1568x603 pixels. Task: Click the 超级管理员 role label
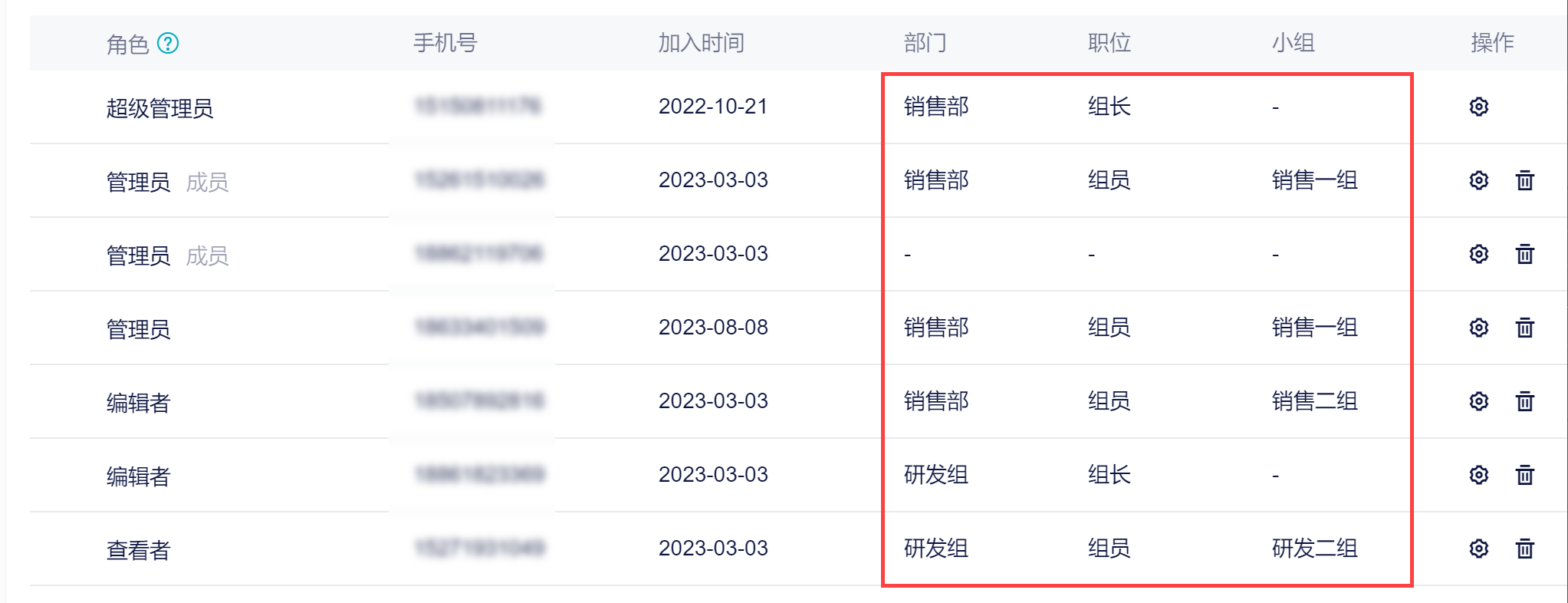click(159, 108)
